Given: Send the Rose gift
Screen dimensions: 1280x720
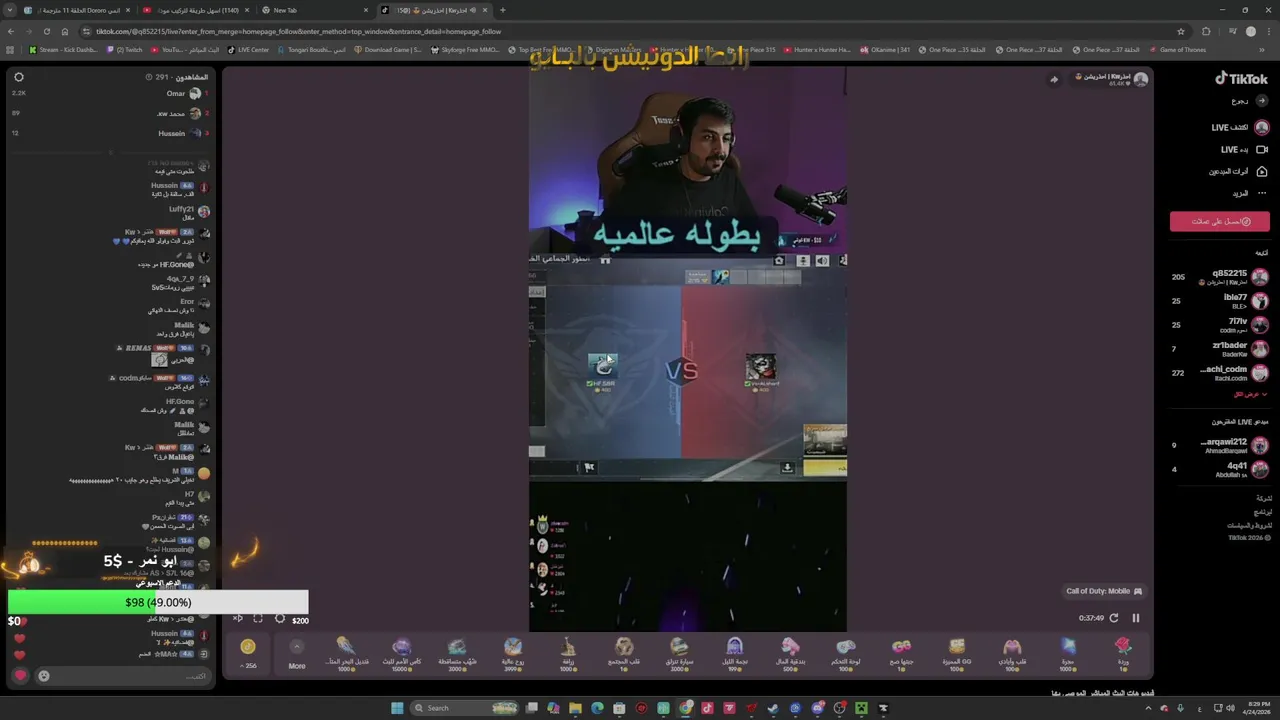Looking at the screenshot, I should pyautogui.click(x=1123, y=653).
